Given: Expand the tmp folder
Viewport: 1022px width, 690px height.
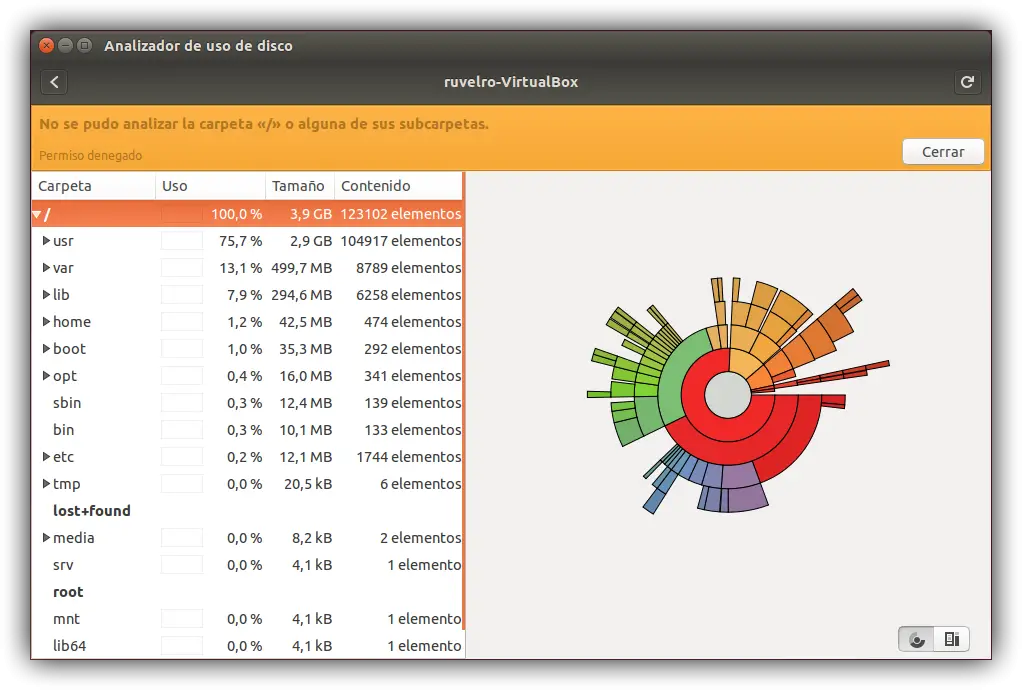Looking at the screenshot, I should 46,483.
